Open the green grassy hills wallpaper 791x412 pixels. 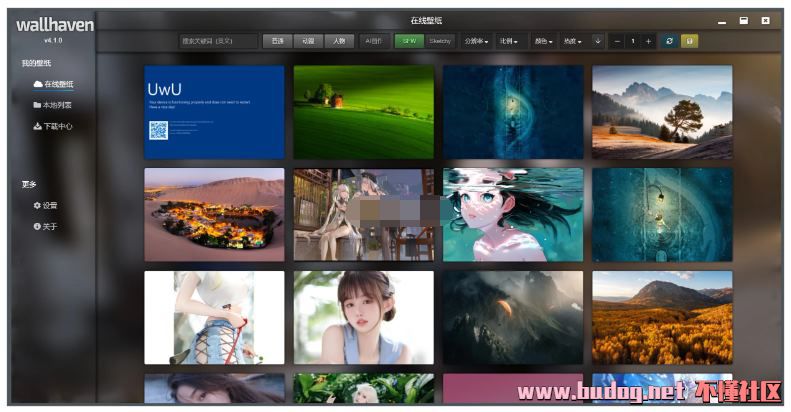tap(364, 112)
